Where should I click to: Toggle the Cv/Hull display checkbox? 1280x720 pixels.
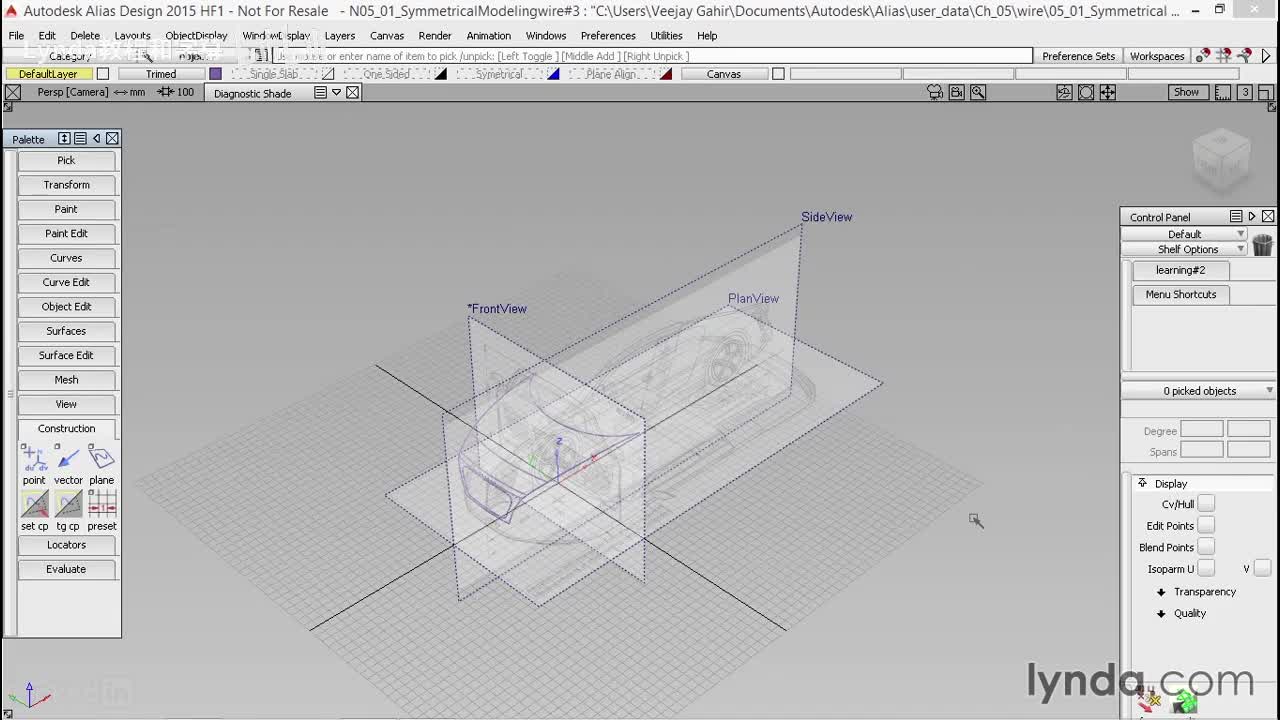[1206, 504]
